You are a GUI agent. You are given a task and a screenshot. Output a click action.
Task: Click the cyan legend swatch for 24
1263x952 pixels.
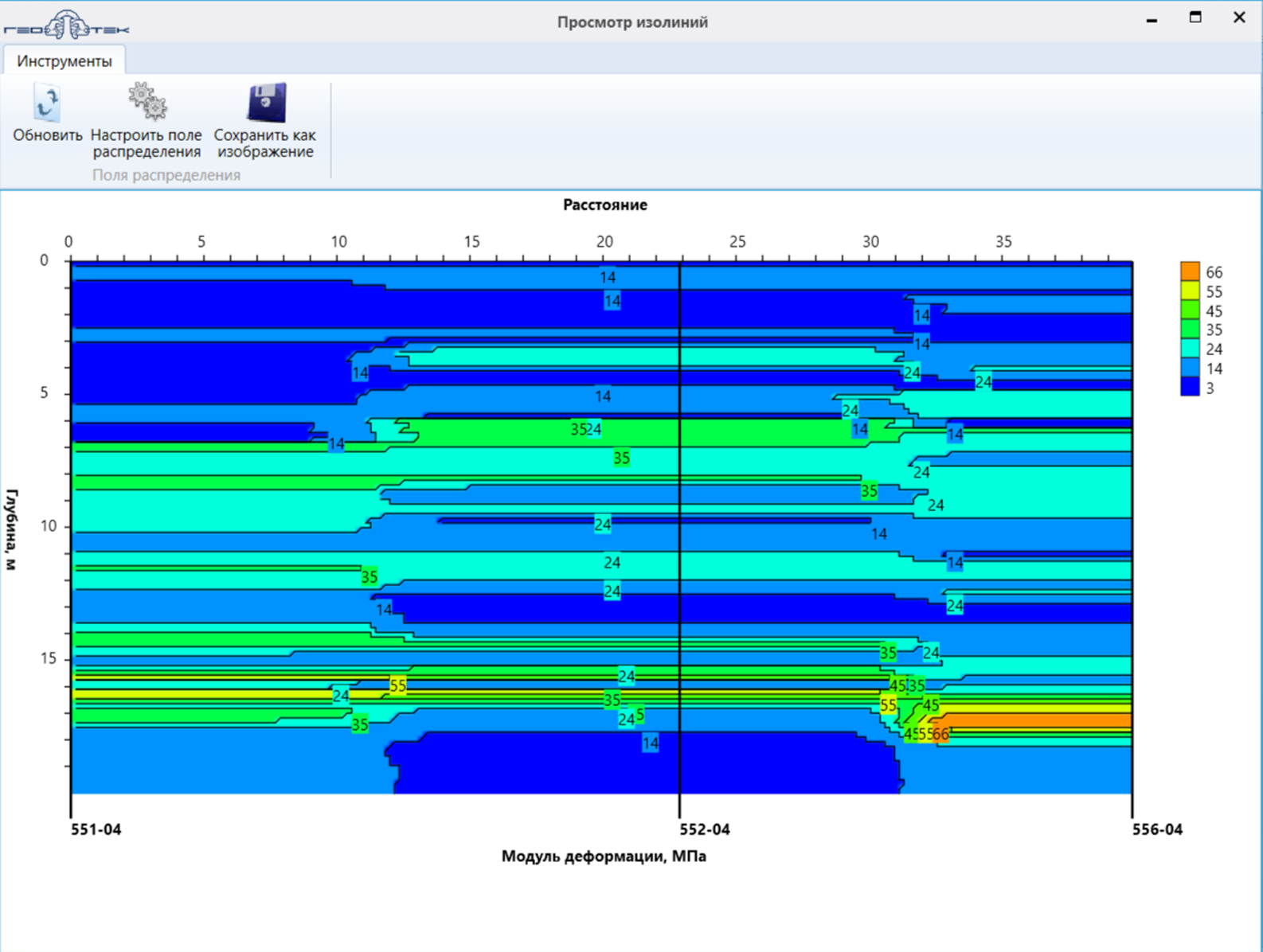[x=1190, y=349]
